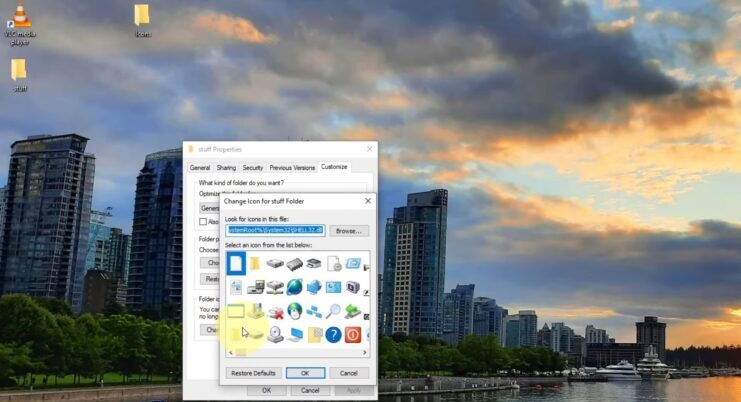Screen dimensions: 741x402
Task: Switch to the General tab in stuff Properties
Action: point(199,168)
